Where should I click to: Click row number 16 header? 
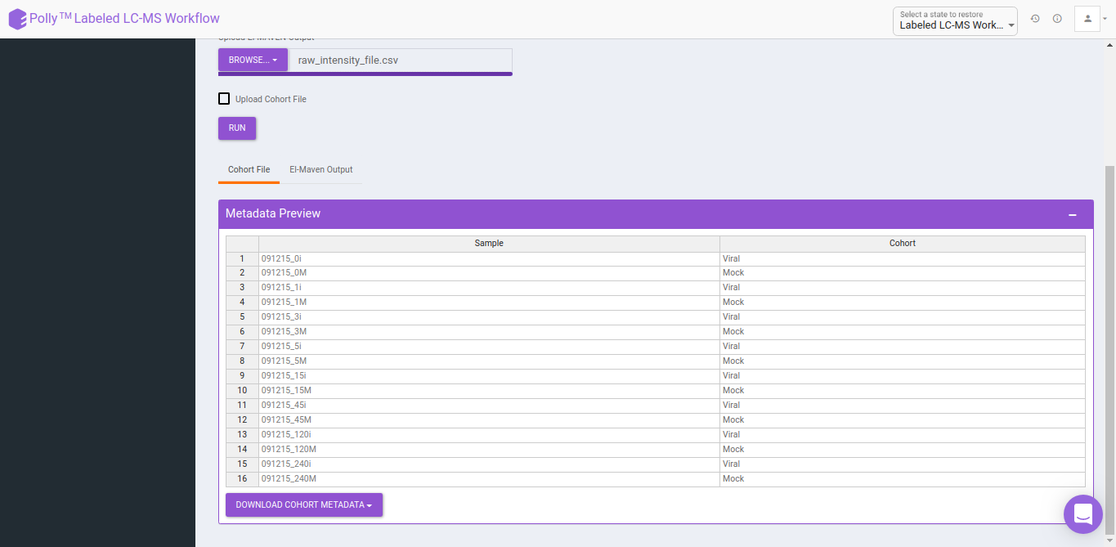pos(242,479)
